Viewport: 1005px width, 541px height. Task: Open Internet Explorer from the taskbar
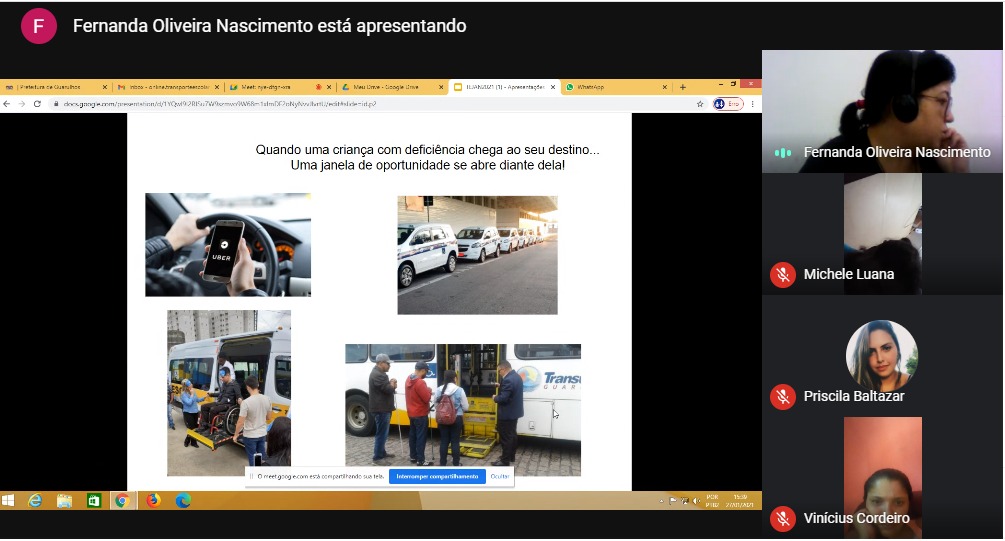click(x=36, y=500)
